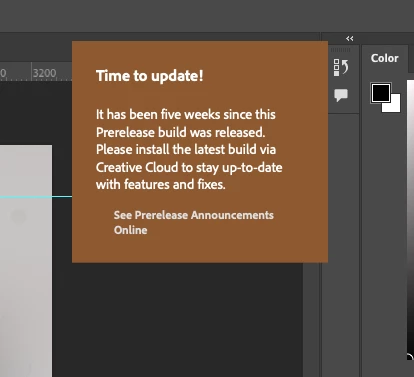414x377 pixels.
Task: Click the light gray document canvas
Action: pos(26,261)
